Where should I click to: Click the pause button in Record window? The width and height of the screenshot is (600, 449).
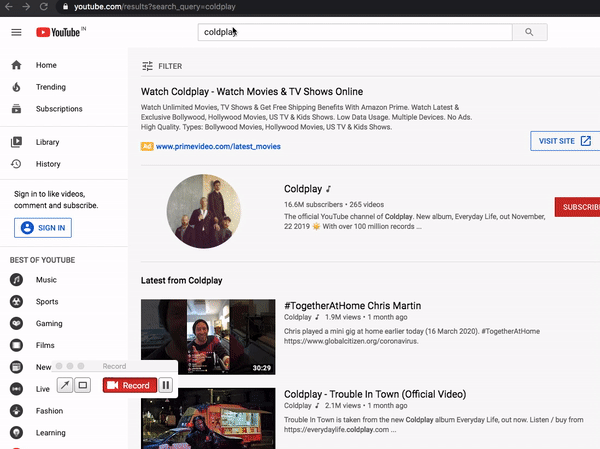(166, 385)
